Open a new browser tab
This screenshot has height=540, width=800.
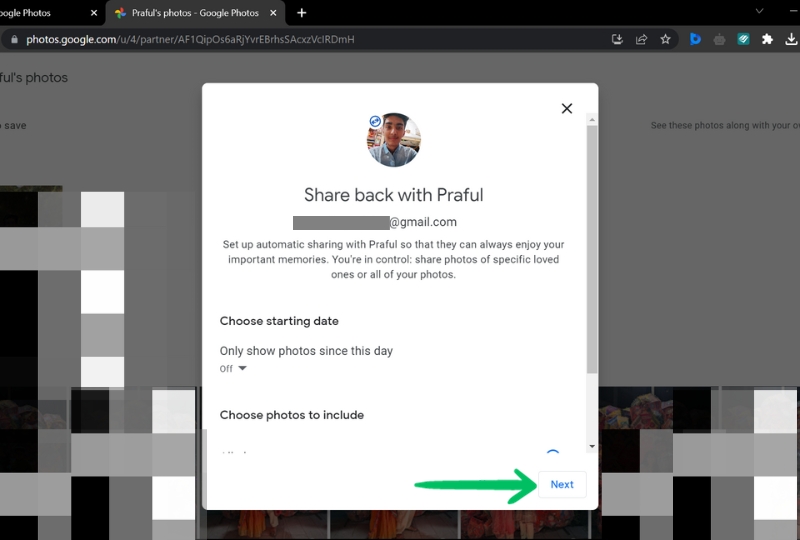(302, 13)
